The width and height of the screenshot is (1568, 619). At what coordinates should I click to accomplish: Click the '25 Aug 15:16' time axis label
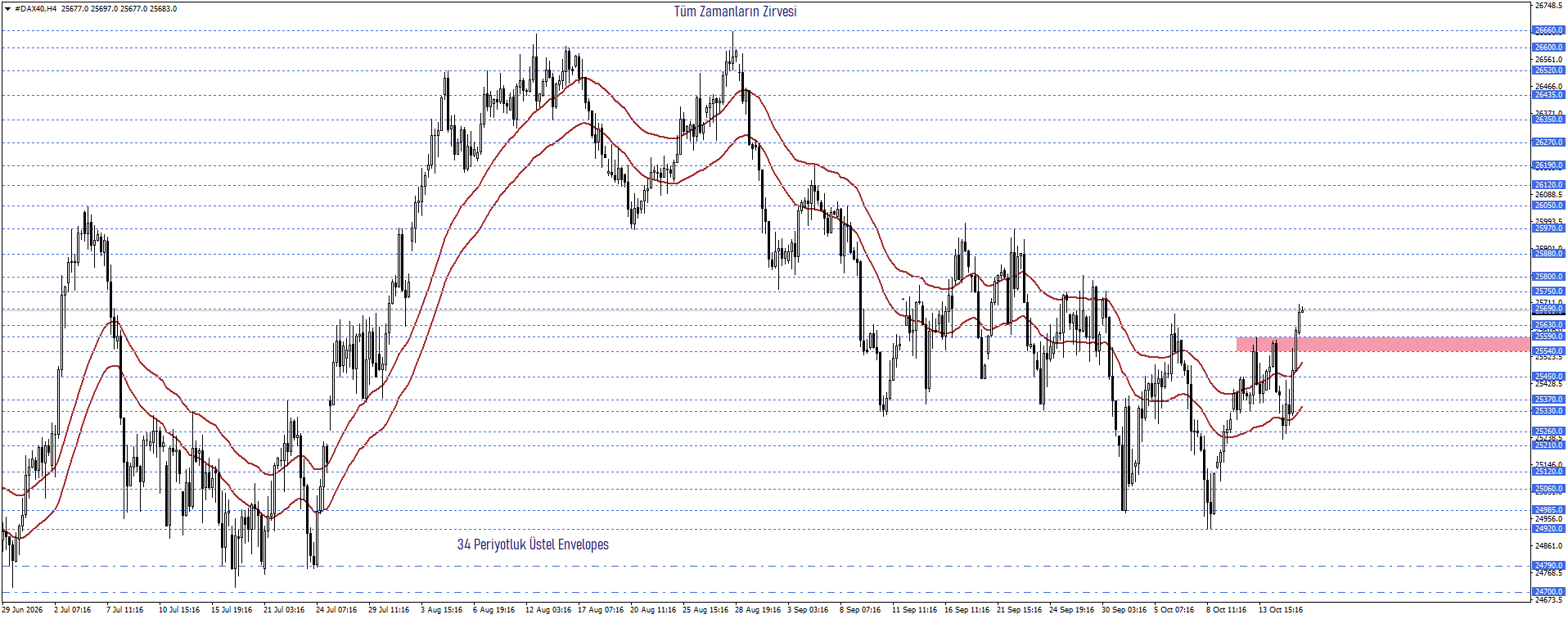point(705,610)
